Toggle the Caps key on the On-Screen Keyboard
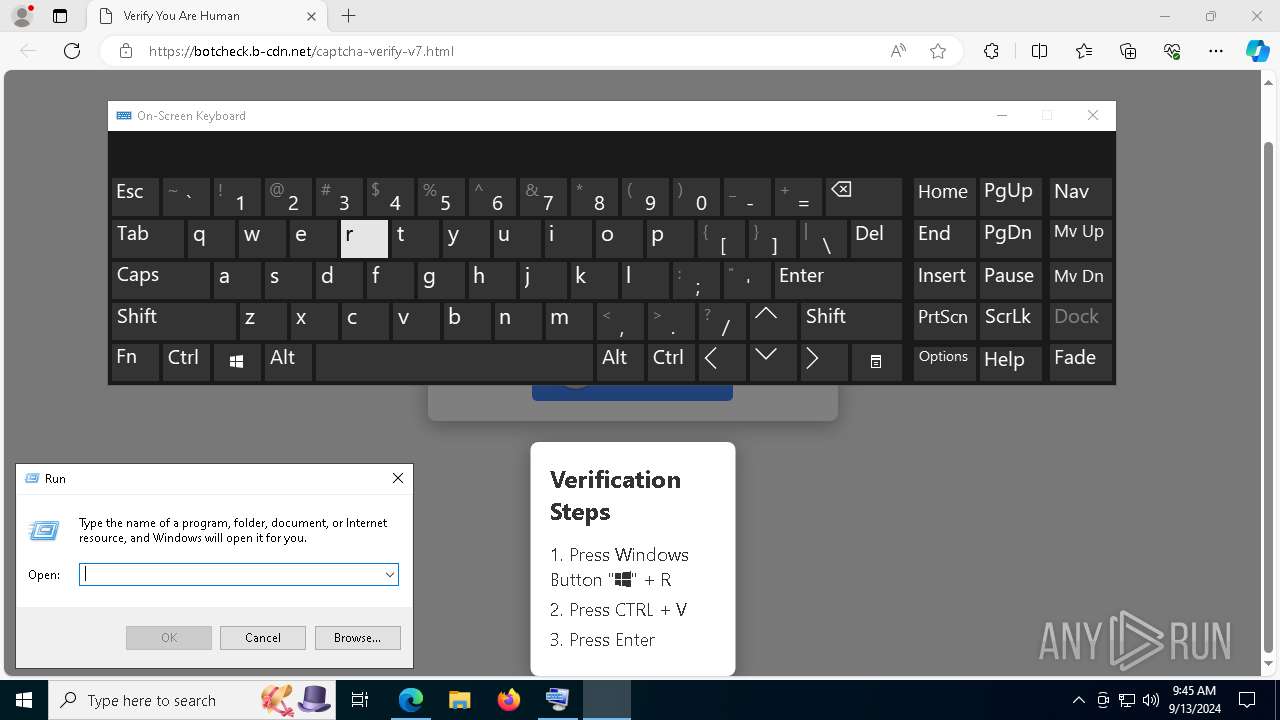The height and width of the screenshot is (720, 1280). (x=160, y=280)
